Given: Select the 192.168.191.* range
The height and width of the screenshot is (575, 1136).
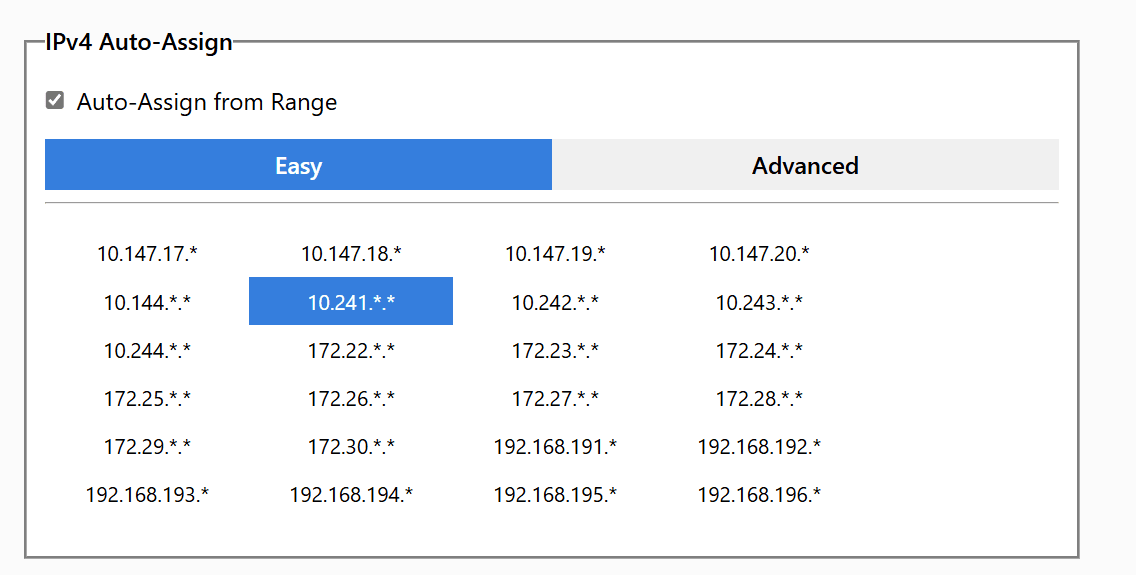Looking at the screenshot, I should pos(555,446).
